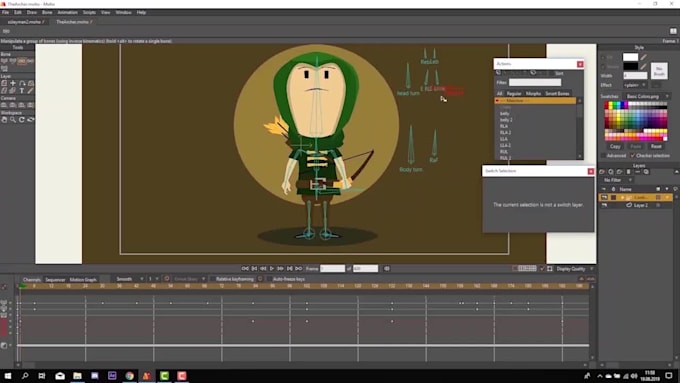Activate the Zoom Workspace magnifier tool

[13, 120]
